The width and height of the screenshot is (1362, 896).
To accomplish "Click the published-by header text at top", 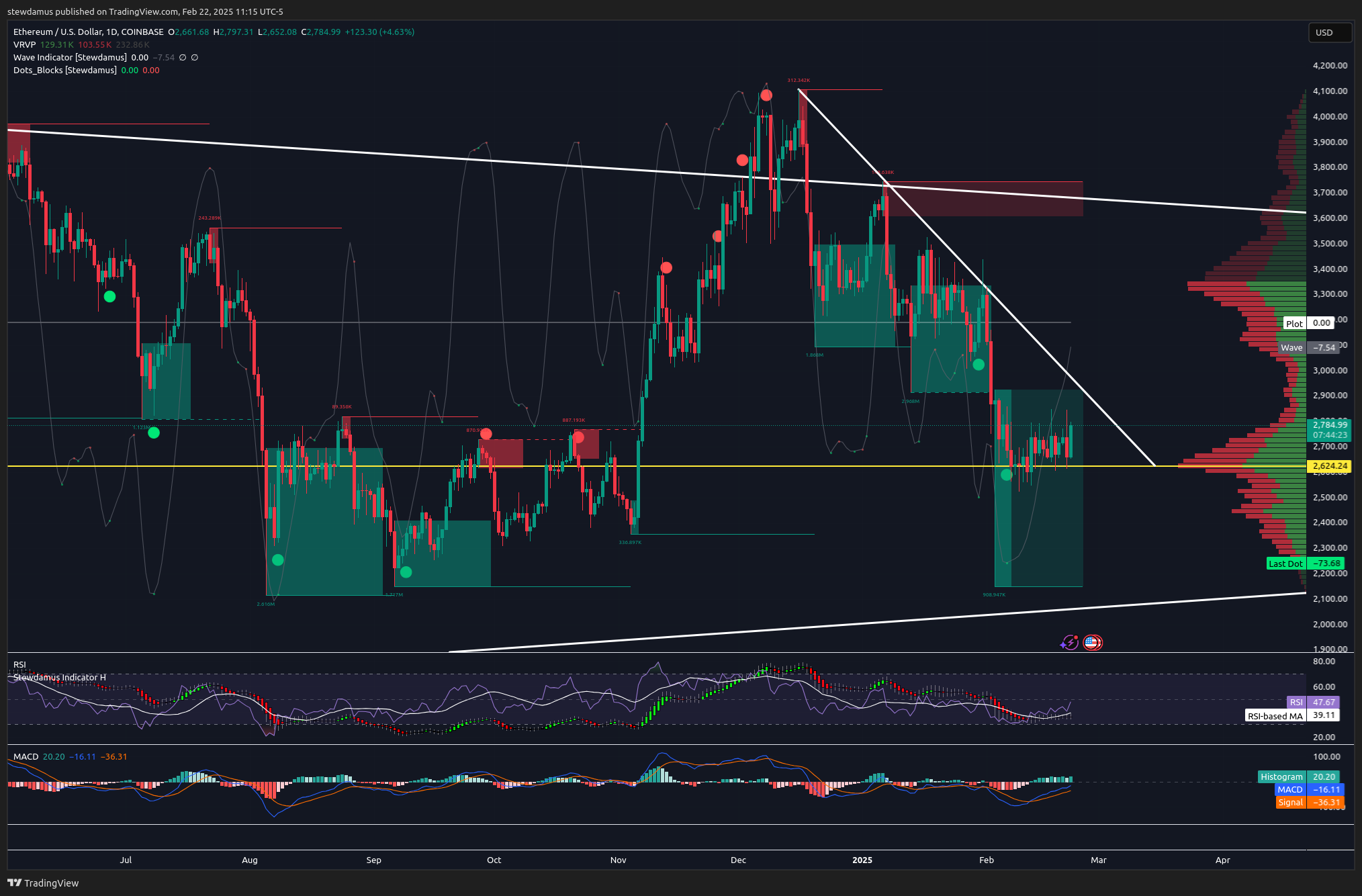I will click(x=145, y=11).
